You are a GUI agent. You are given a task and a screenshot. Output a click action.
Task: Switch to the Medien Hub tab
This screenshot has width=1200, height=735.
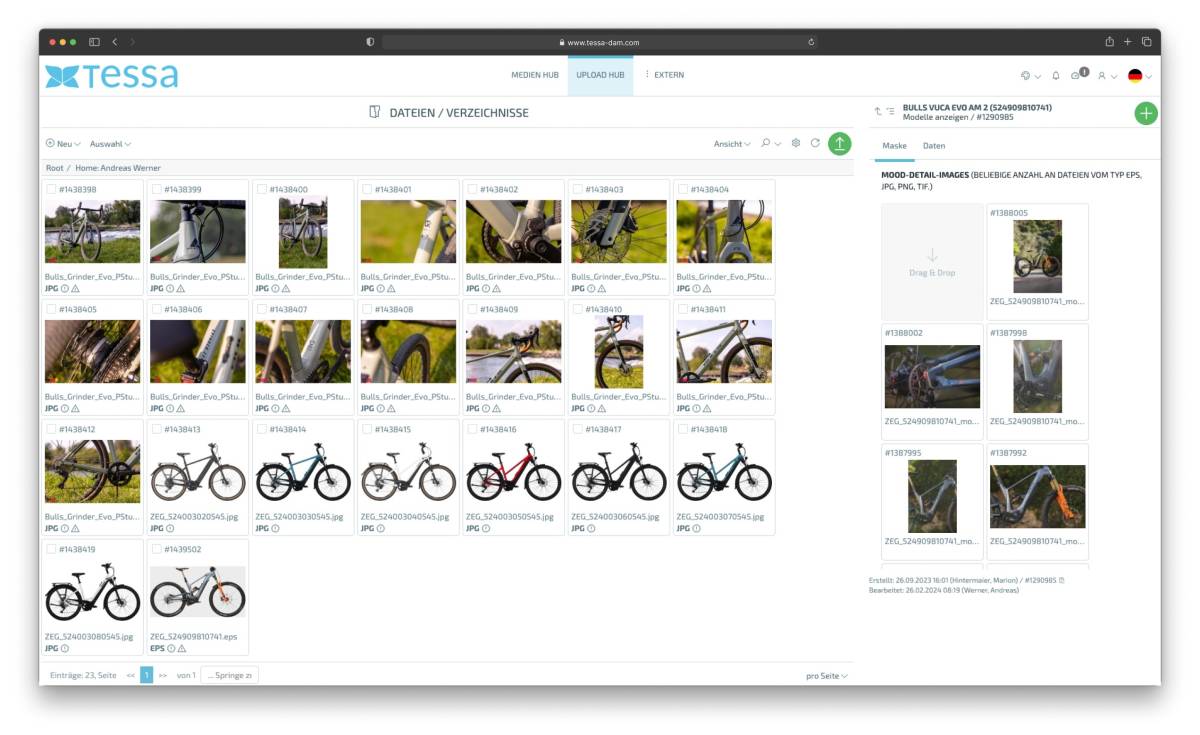[x=534, y=75]
